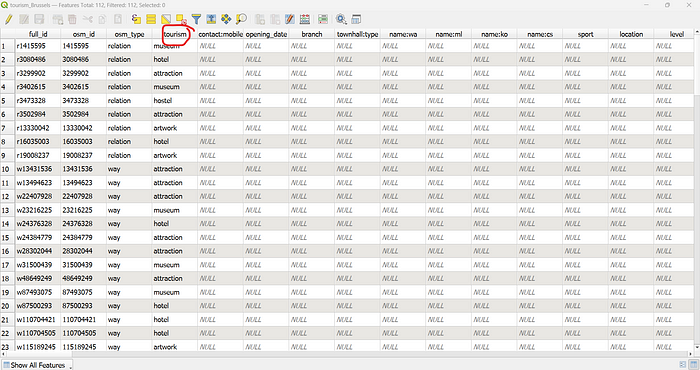This screenshot has height=370, width=700.
Task: Sort by the osm_id column header
Action: tap(83, 34)
